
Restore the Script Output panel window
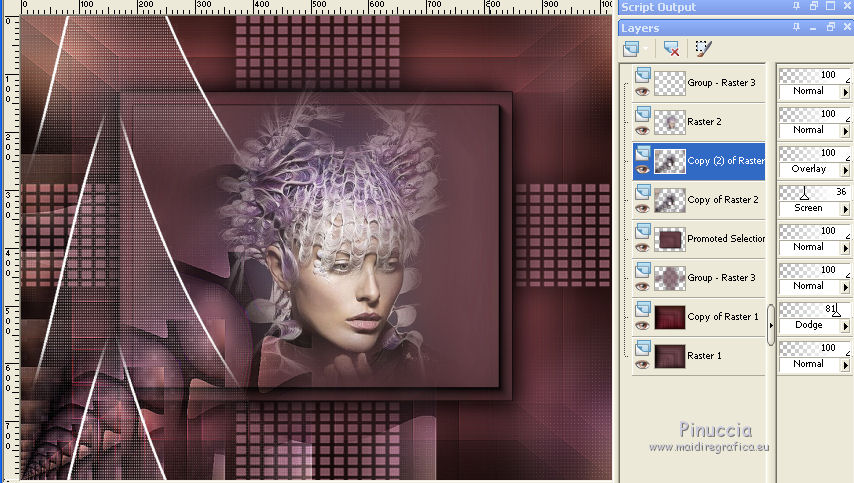814,6
